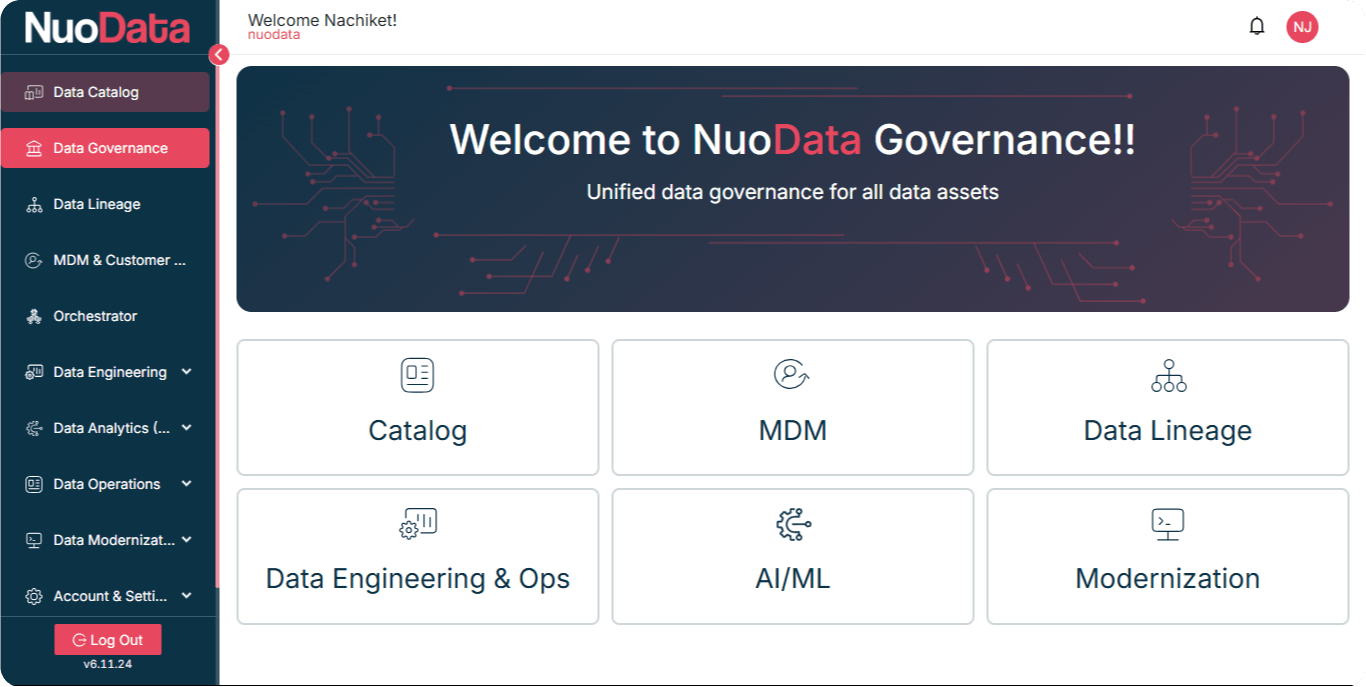Image resolution: width=1366 pixels, height=687 pixels.
Task: Expand the Data Modernization chevron
Action: click(x=186, y=540)
